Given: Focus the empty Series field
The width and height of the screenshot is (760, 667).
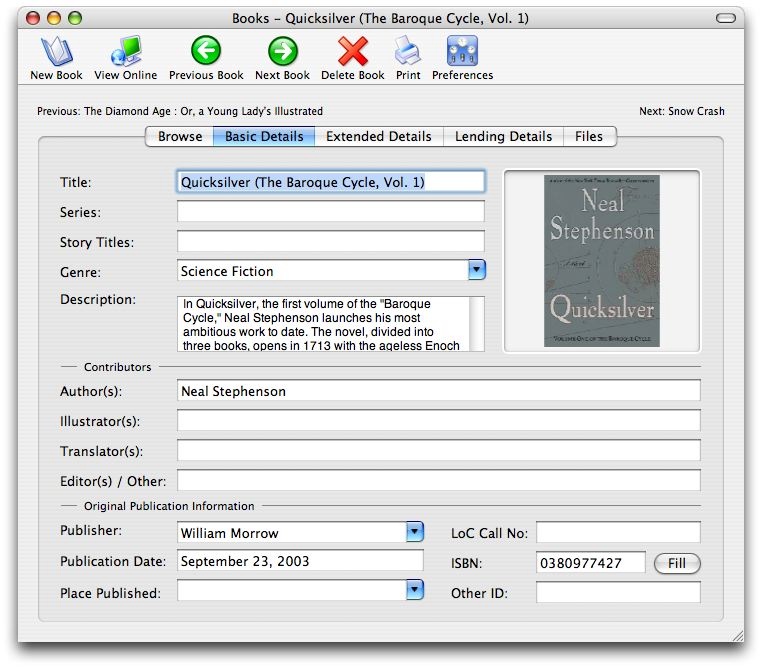Looking at the screenshot, I should tap(331, 211).
